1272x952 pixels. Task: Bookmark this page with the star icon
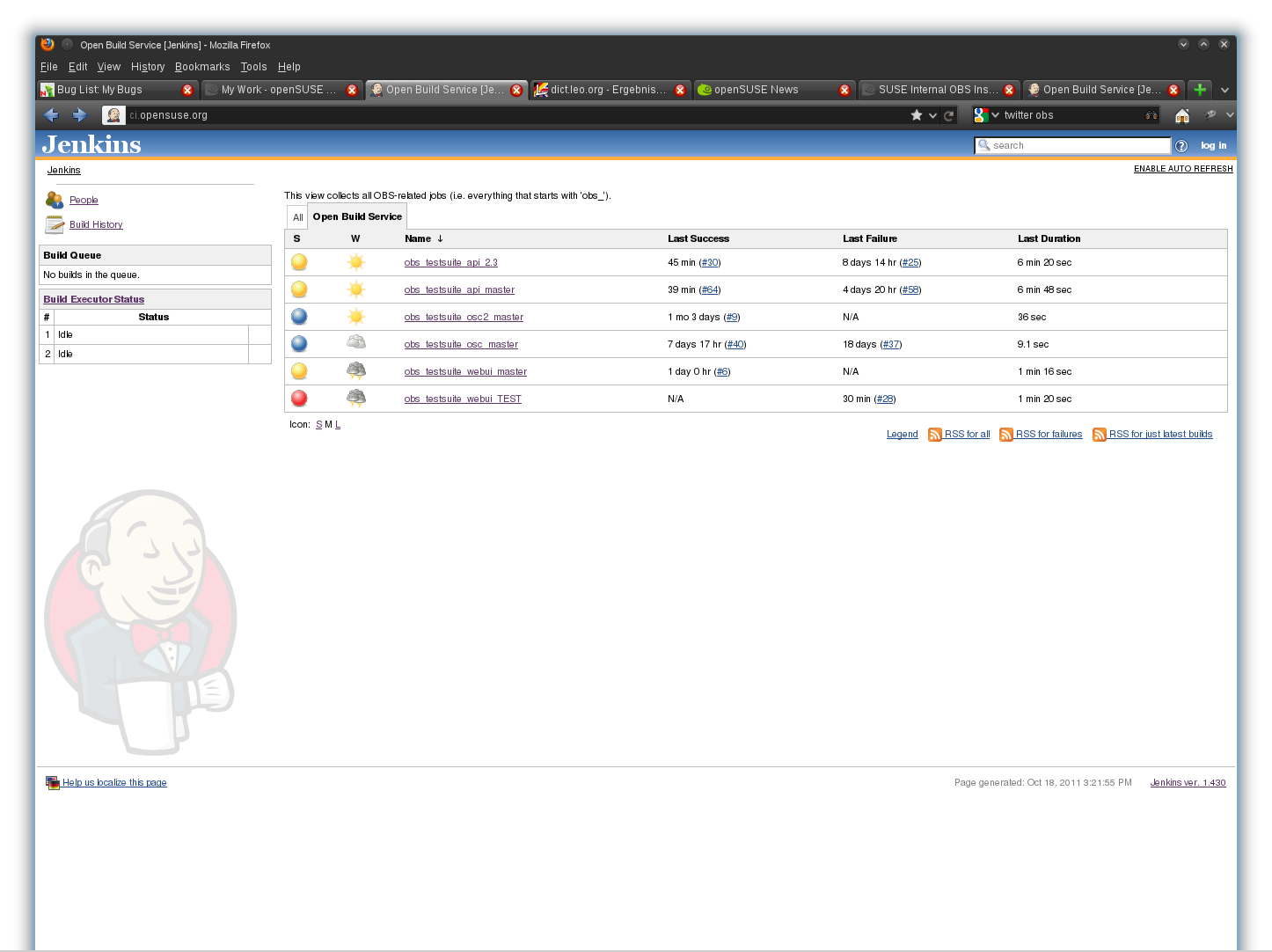point(917,115)
